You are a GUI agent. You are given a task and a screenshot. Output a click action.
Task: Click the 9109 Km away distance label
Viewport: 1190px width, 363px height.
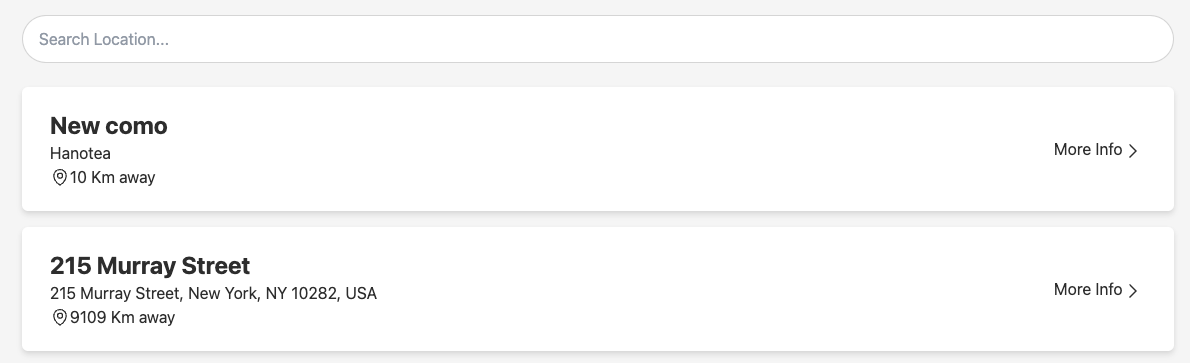click(122, 317)
